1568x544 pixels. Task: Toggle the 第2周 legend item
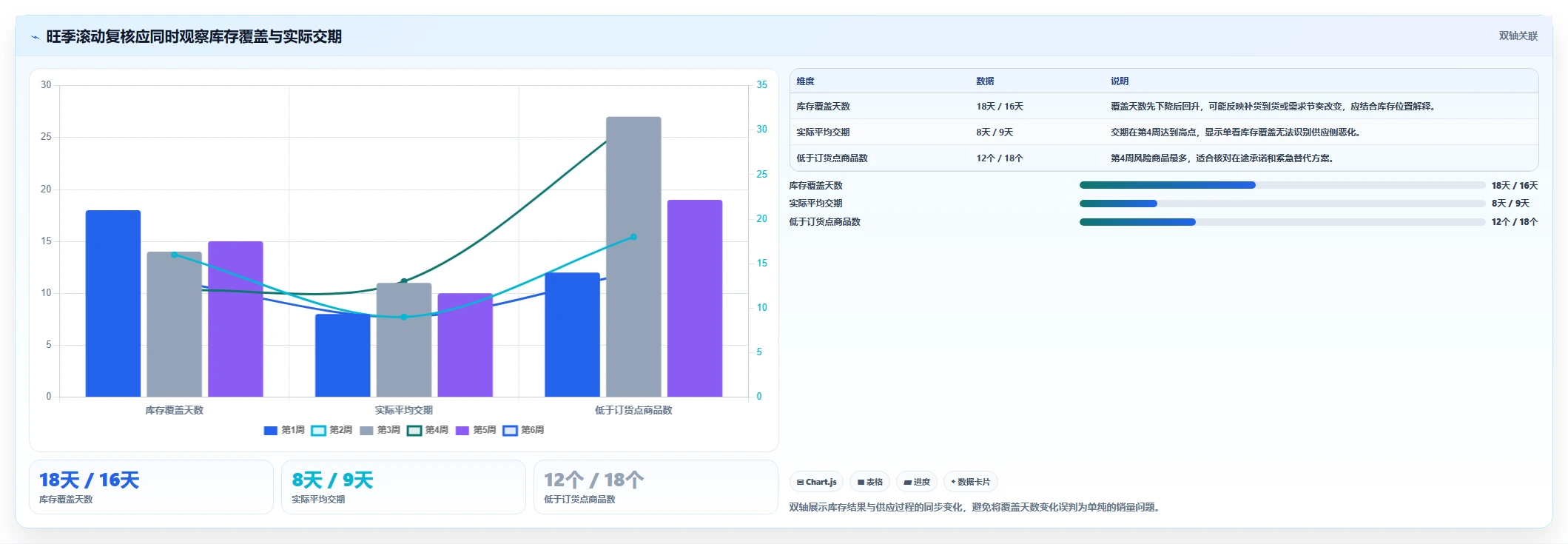click(x=332, y=430)
